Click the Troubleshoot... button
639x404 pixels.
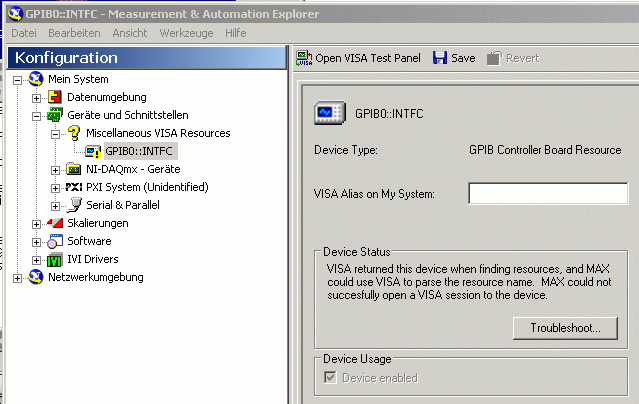pyautogui.click(x=565, y=328)
